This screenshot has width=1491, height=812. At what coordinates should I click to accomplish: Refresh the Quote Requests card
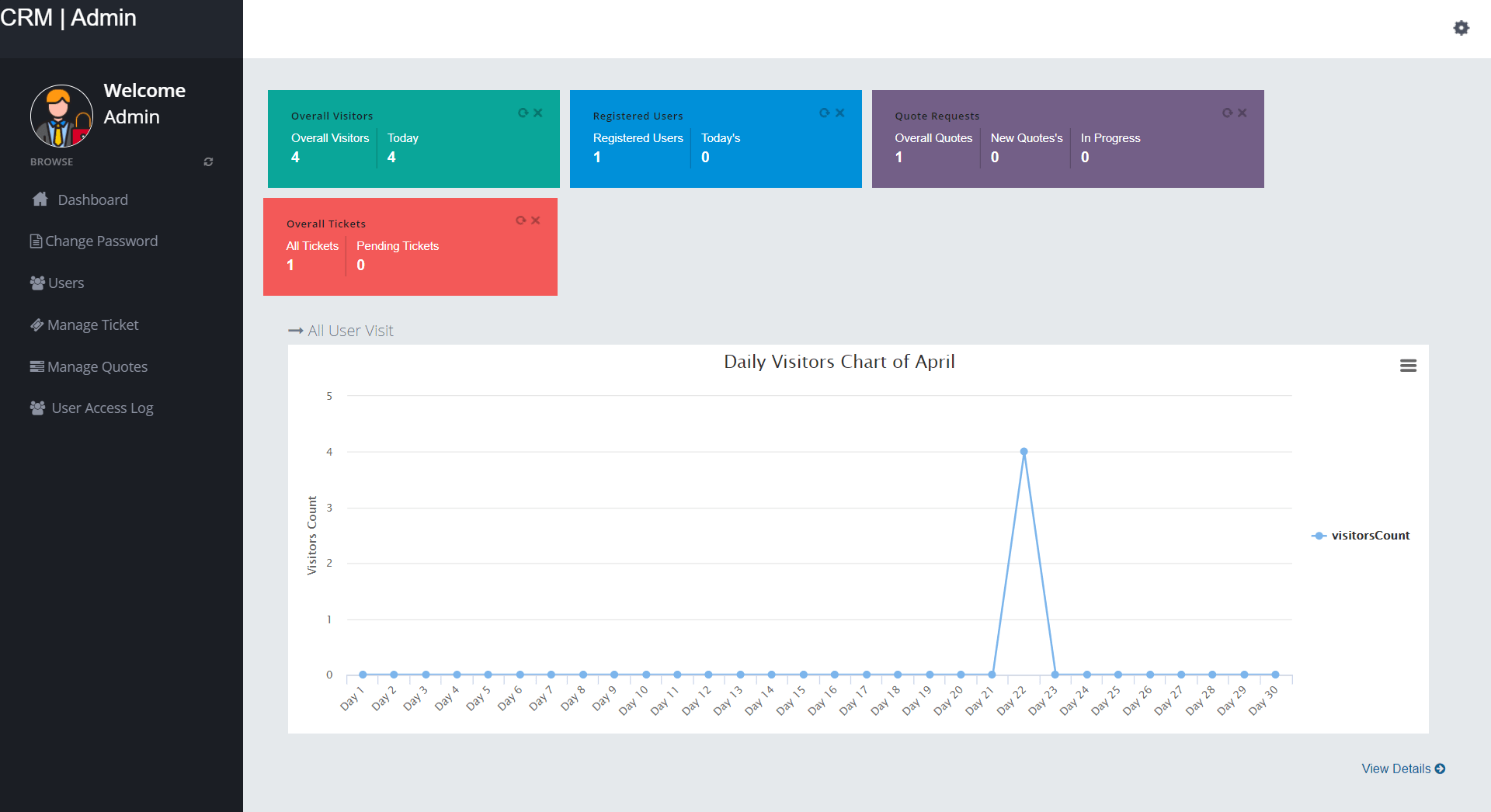coord(1227,113)
